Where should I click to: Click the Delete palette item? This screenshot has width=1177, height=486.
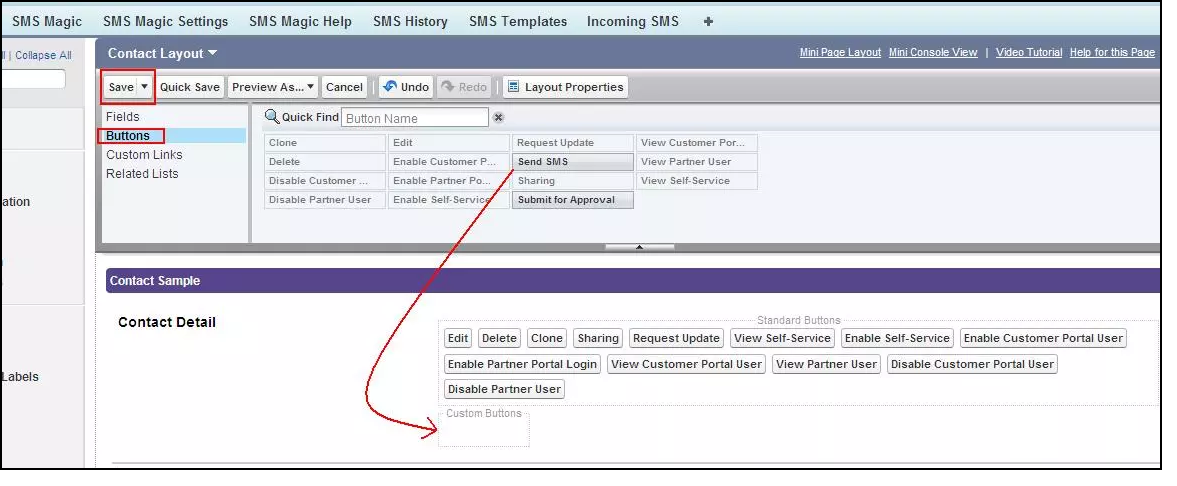(x=324, y=161)
